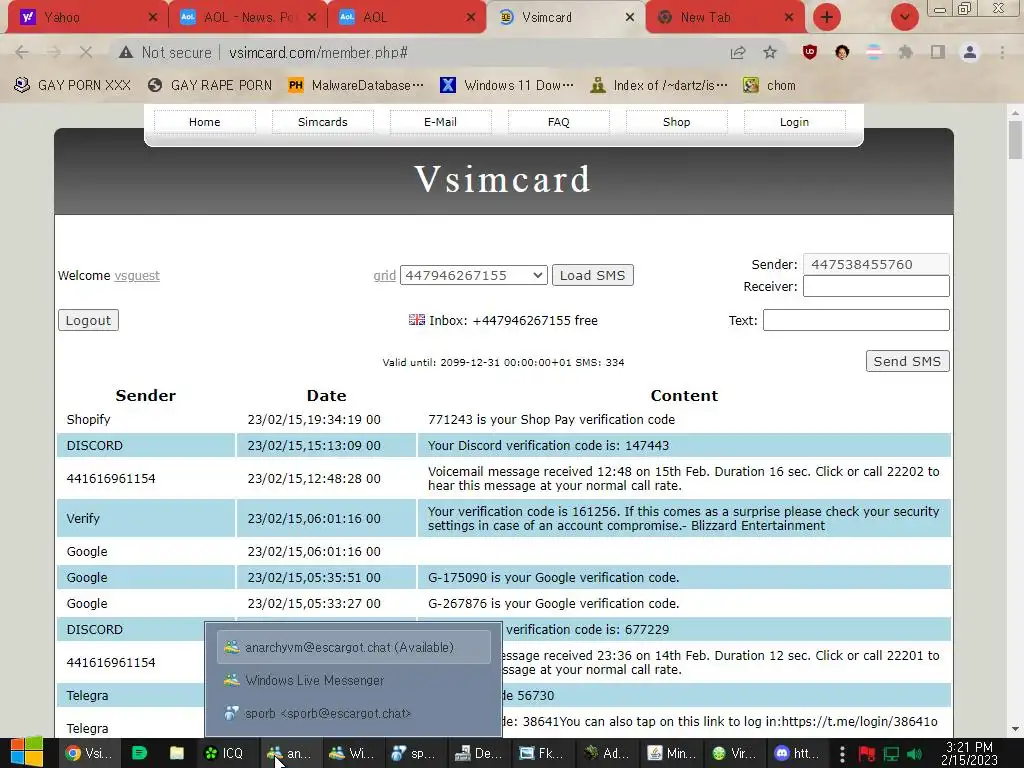
Task: Open the Vir... taskbar item
Action: coord(733,753)
